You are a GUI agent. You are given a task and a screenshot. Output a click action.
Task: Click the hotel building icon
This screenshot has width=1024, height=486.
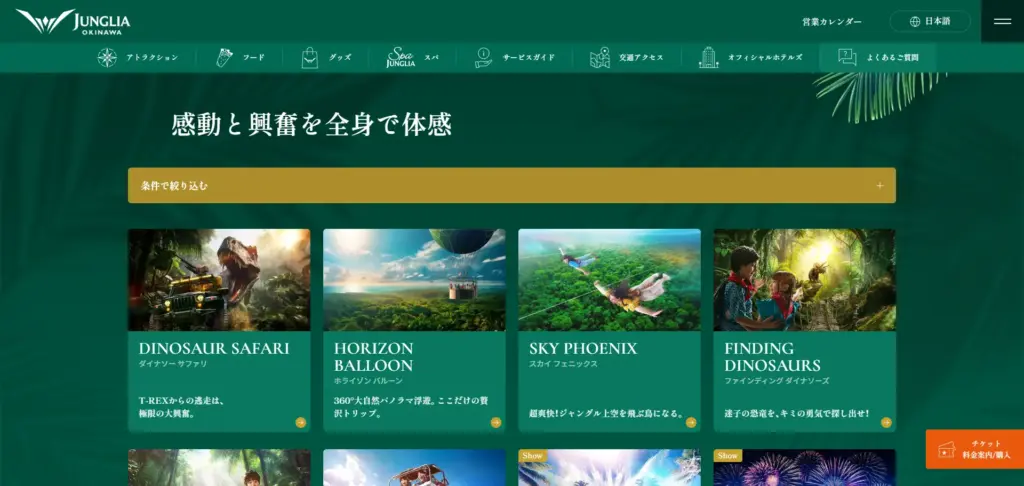tap(709, 57)
